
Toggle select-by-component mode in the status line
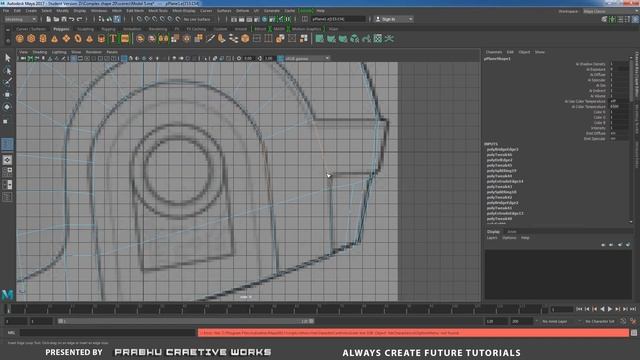pos(117,19)
